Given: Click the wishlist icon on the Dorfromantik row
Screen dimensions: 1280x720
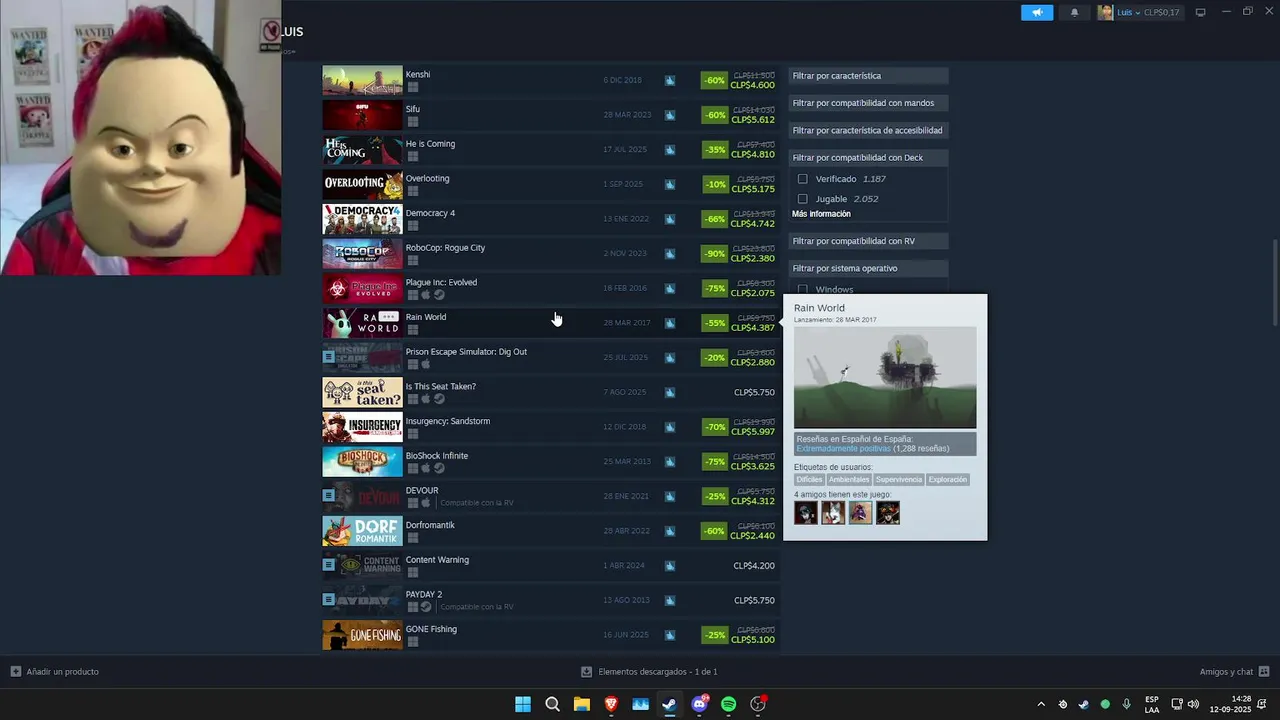Looking at the screenshot, I should pyautogui.click(x=670, y=531).
